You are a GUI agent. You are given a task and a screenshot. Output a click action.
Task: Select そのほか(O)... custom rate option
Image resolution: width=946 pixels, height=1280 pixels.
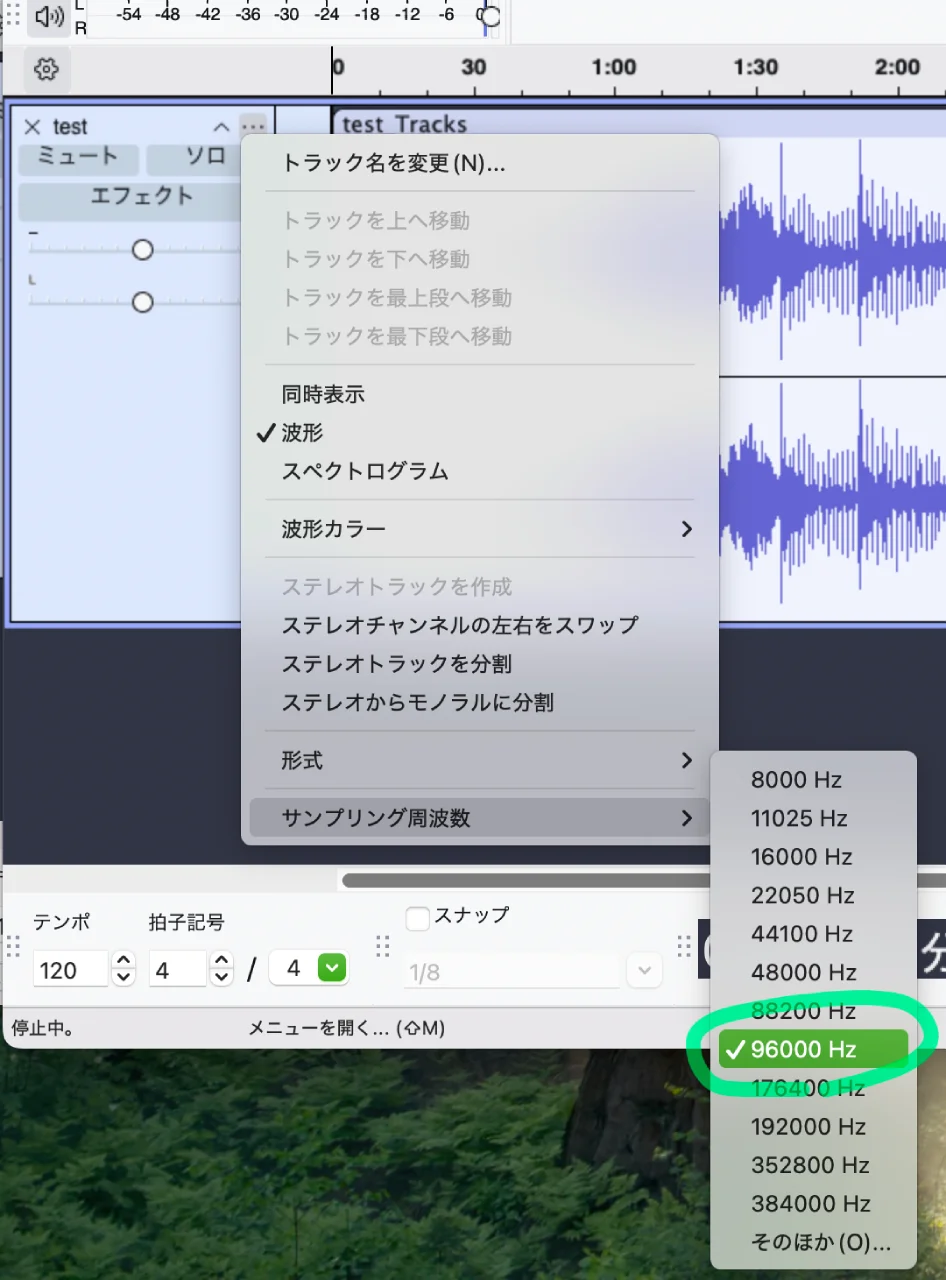tap(820, 1243)
